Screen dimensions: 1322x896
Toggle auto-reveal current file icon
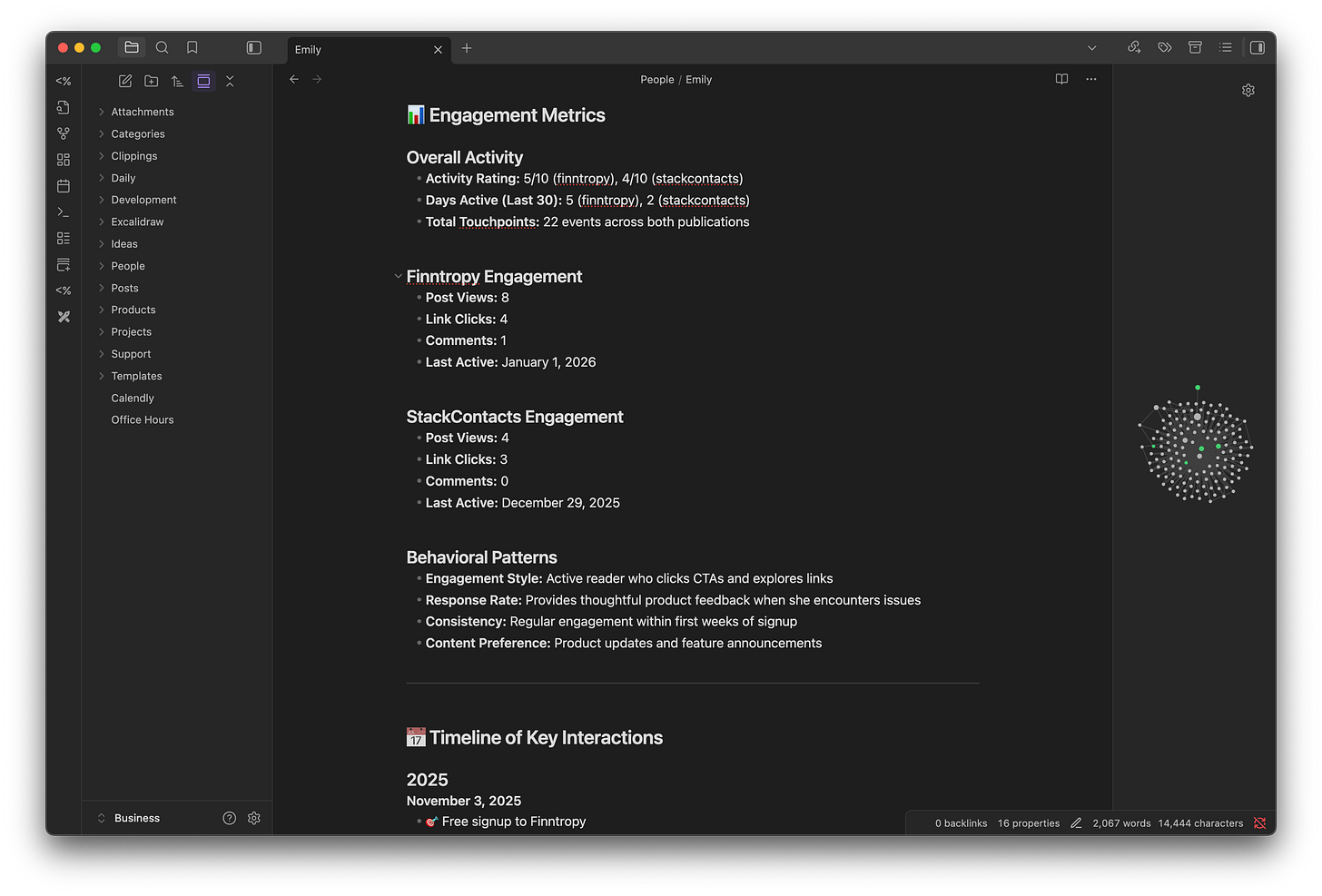click(203, 81)
